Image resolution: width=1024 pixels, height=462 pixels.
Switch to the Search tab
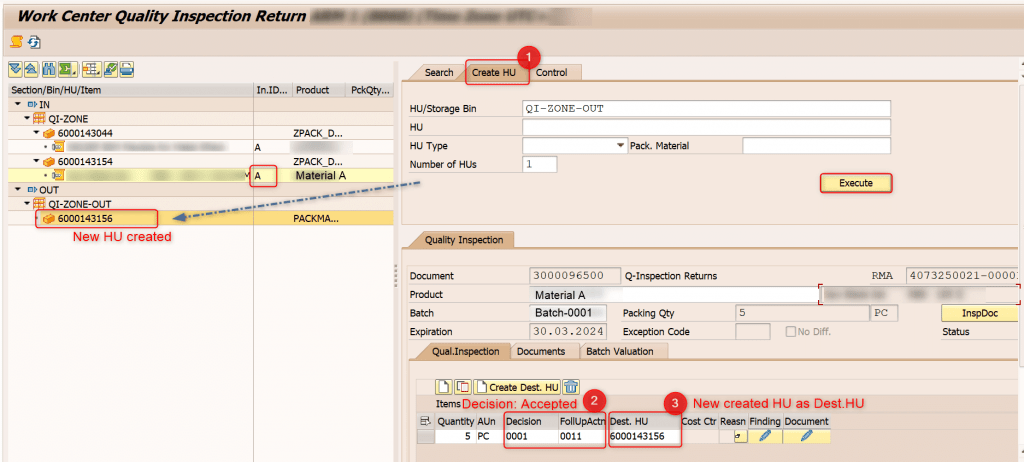click(439, 73)
